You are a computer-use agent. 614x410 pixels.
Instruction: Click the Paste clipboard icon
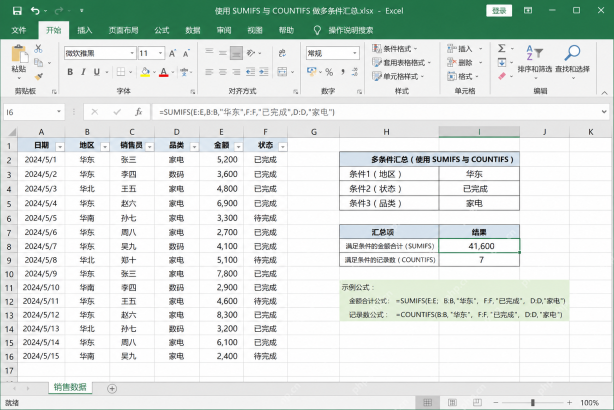click(x=19, y=54)
